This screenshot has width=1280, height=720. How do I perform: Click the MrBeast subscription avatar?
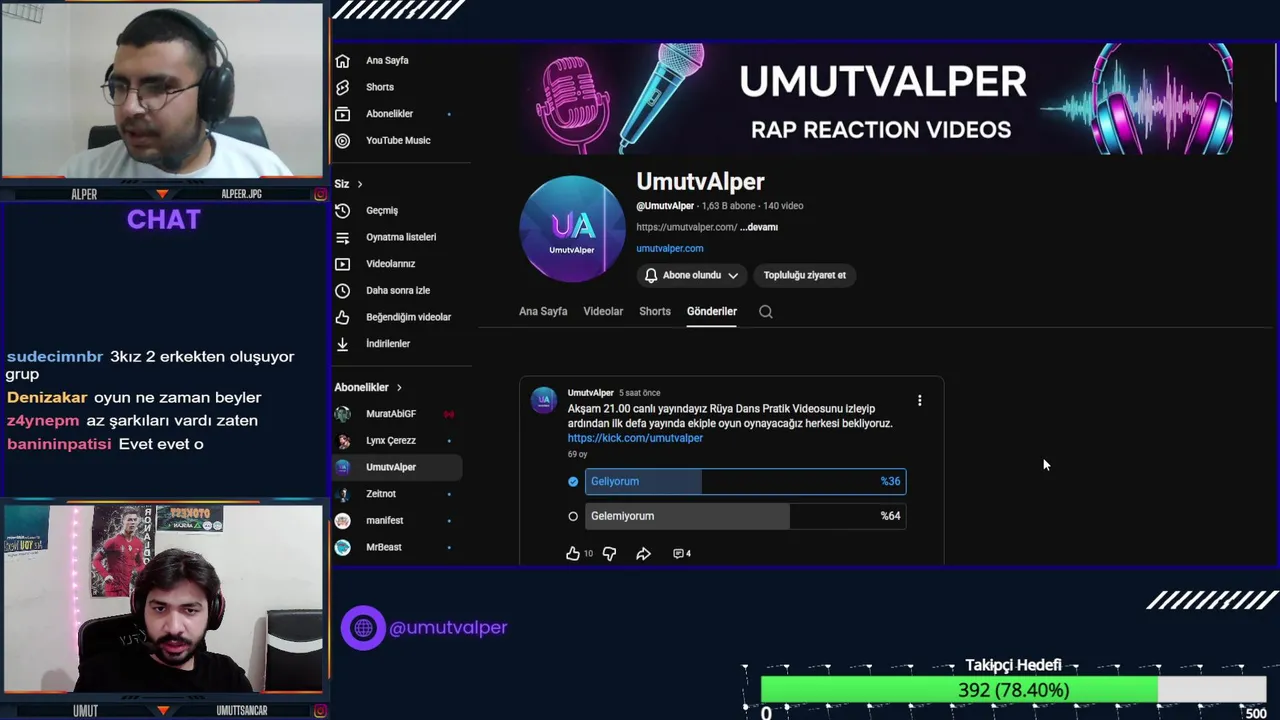[343, 547]
